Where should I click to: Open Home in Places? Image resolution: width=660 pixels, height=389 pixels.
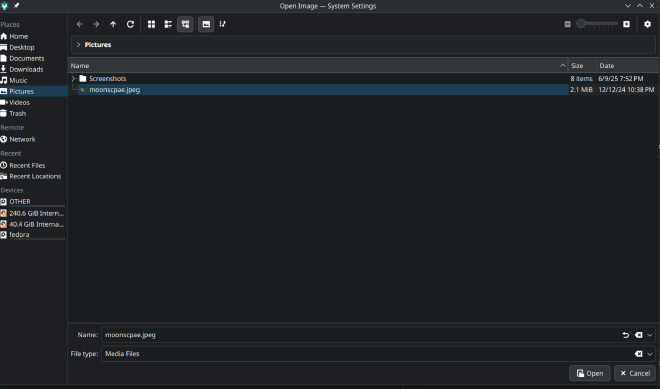pyautogui.click(x=34, y=36)
